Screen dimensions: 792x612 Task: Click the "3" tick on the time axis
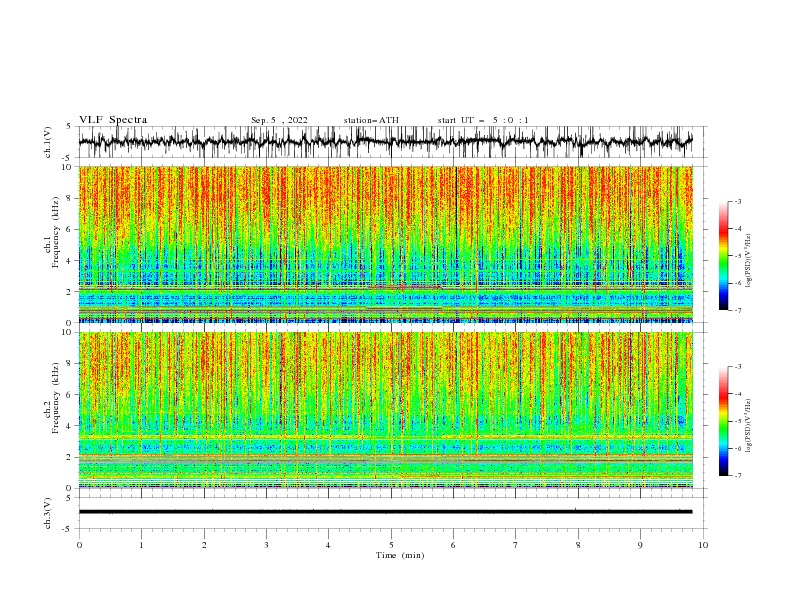click(266, 545)
